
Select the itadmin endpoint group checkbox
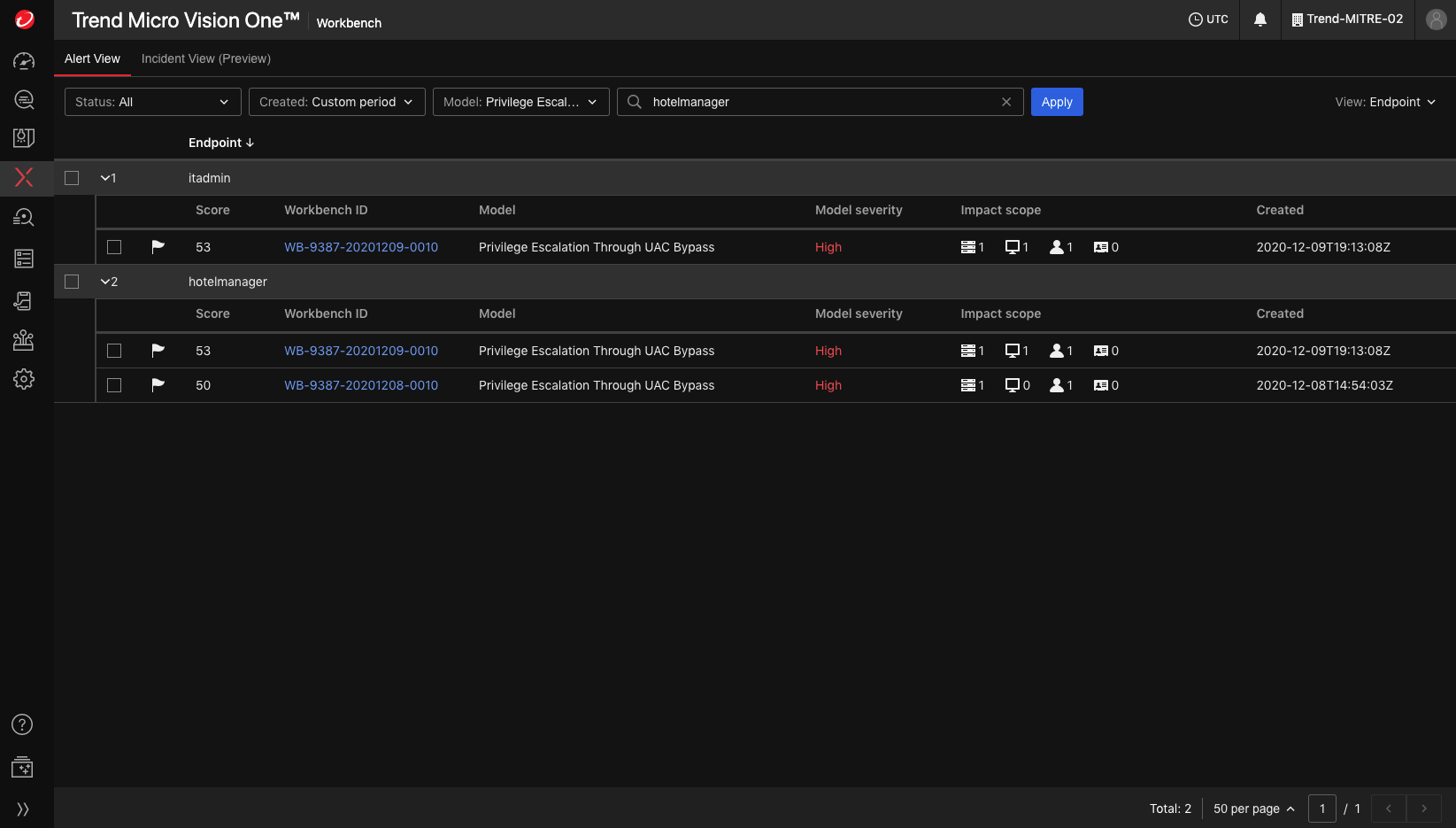[x=72, y=178]
